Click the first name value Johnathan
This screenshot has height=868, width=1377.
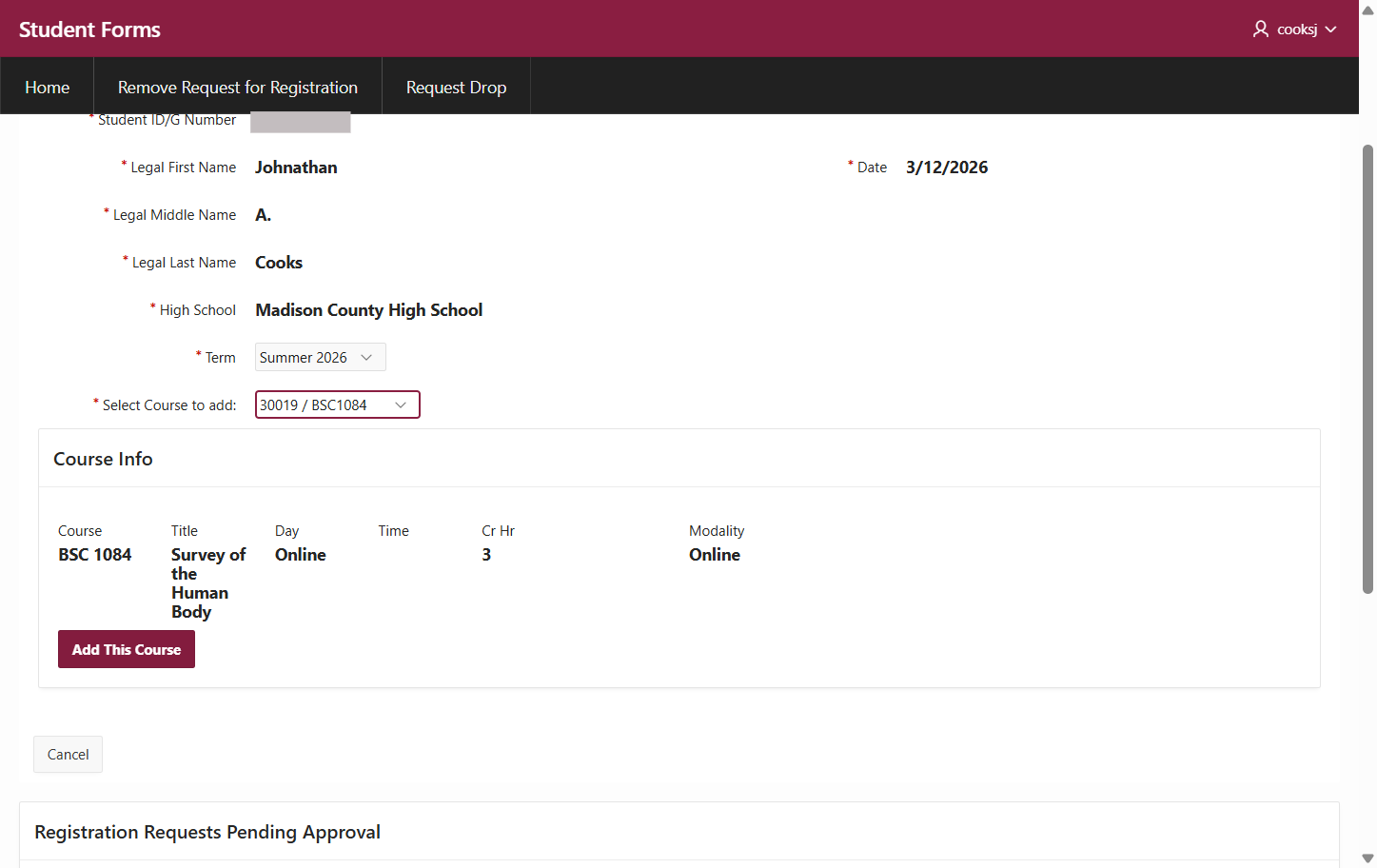(296, 168)
